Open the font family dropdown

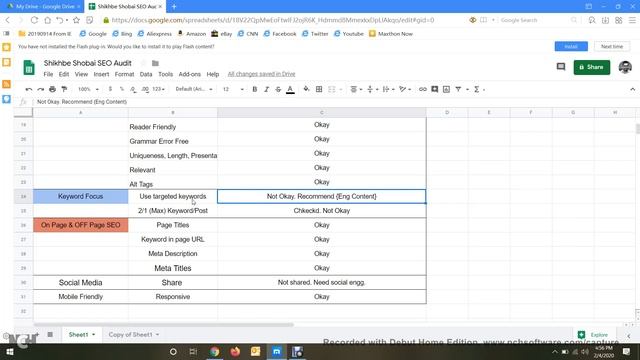click(x=194, y=89)
